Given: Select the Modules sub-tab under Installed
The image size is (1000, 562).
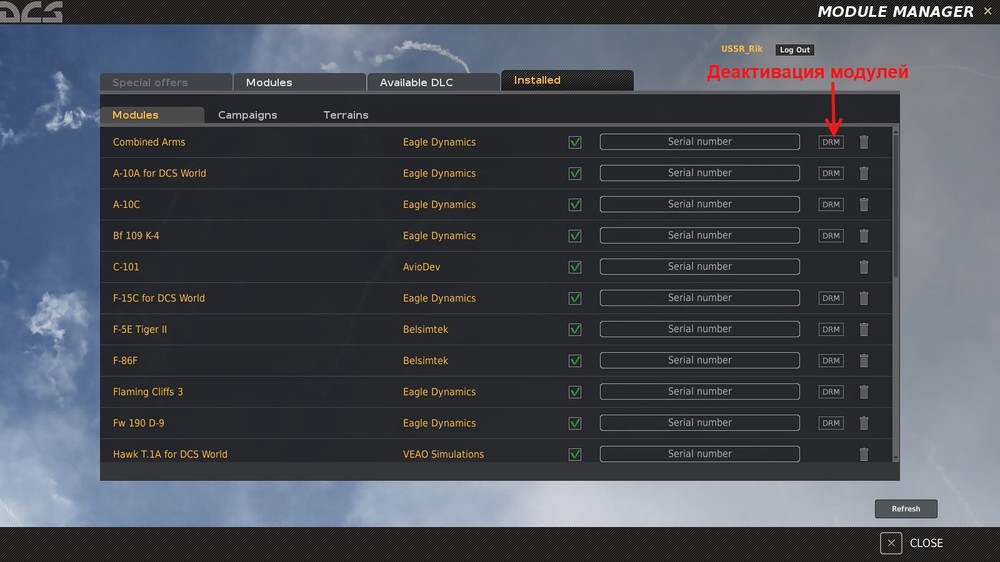Looking at the screenshot, I should click(152, 115).
